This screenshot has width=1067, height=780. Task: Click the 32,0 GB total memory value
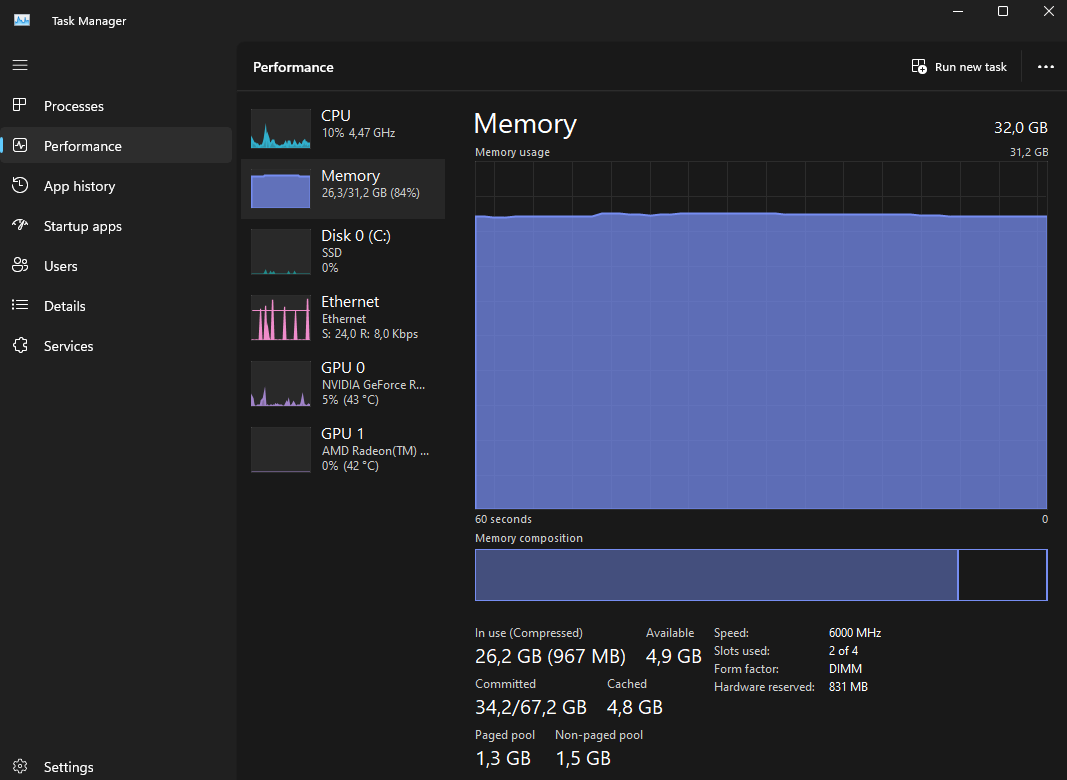pyautogui.click(x=1020, y=128)
